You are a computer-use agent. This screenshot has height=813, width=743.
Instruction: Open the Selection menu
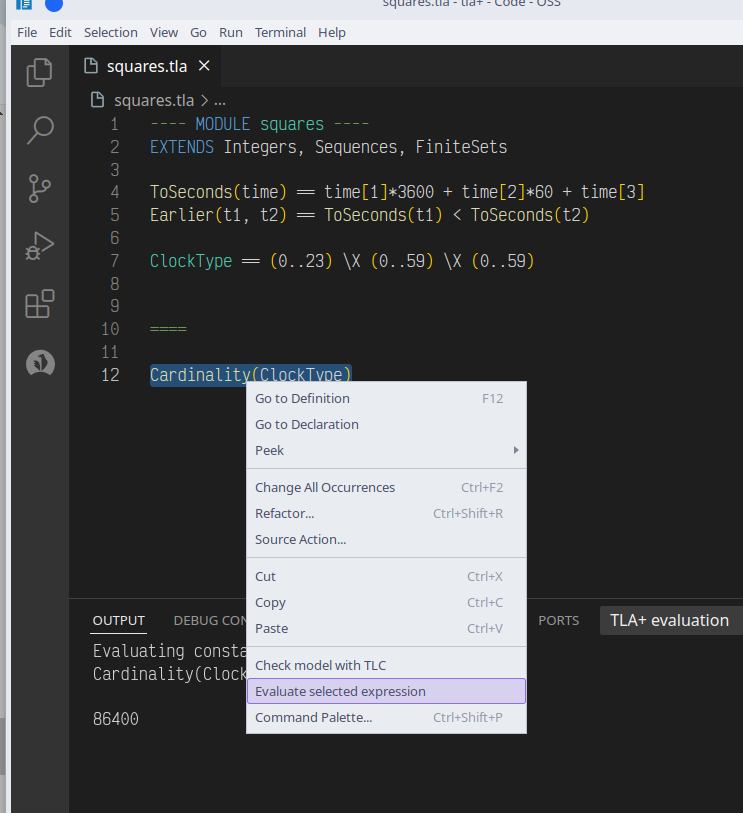[x=110, y=32]
